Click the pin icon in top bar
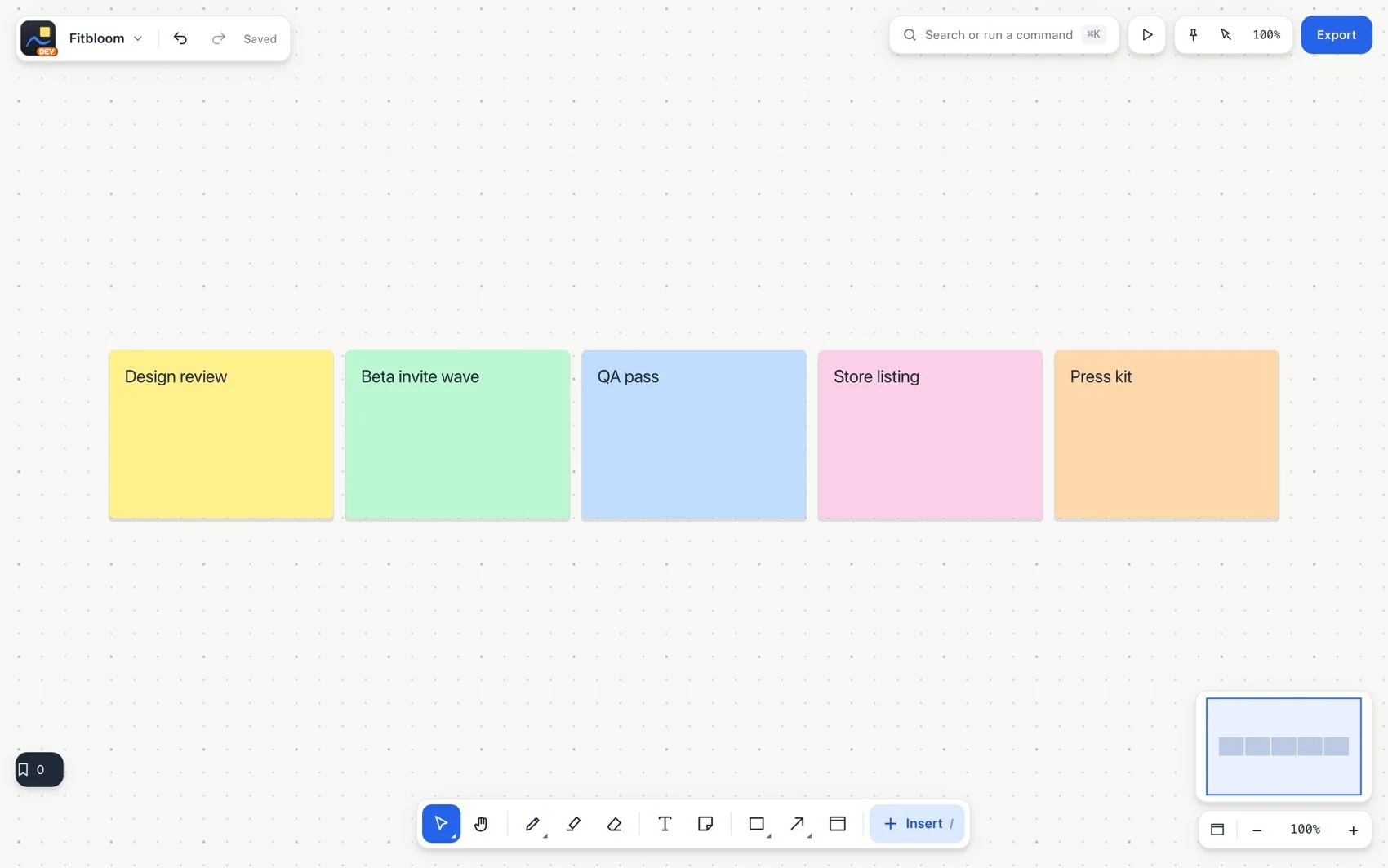Viewport: 1388px width, 868px height. click(x=1193, y=34)
